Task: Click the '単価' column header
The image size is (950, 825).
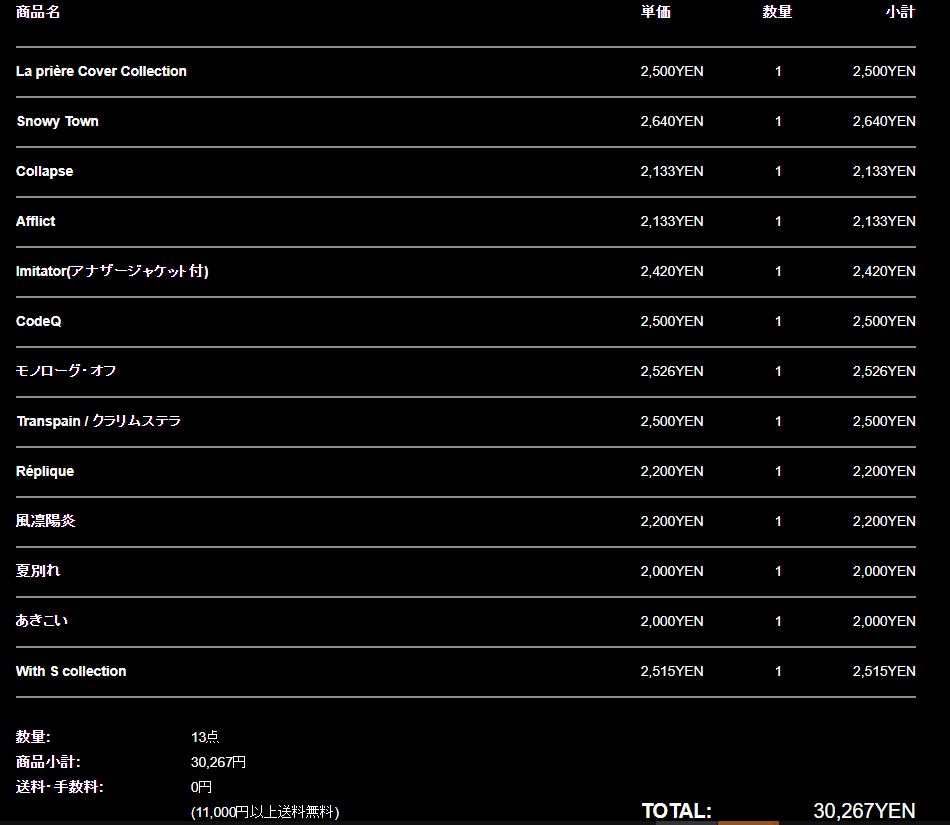Action: pyautogui.click(x=656, y=12)
